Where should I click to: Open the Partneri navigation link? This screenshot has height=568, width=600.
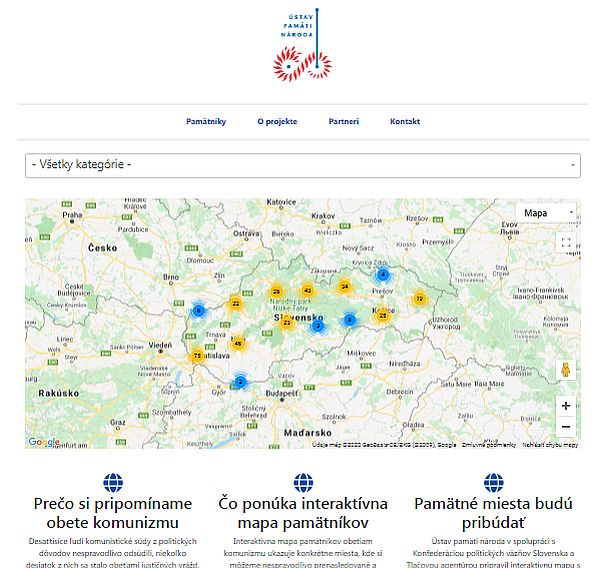point(343,122)
